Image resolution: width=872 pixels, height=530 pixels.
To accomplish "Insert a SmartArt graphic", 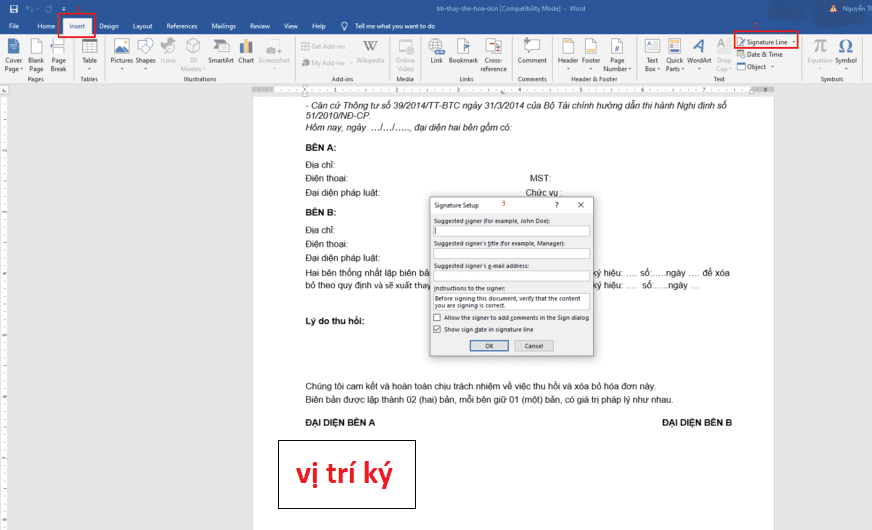I will click(x=221, y=53).
